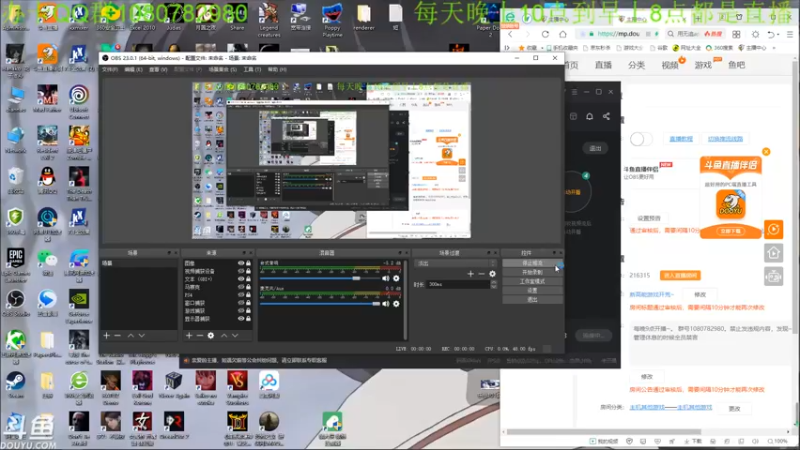The width and height of the screenshot is (800, 450).
Task: Click the room announcement text area on Douyu page
Action: (712, 342)
